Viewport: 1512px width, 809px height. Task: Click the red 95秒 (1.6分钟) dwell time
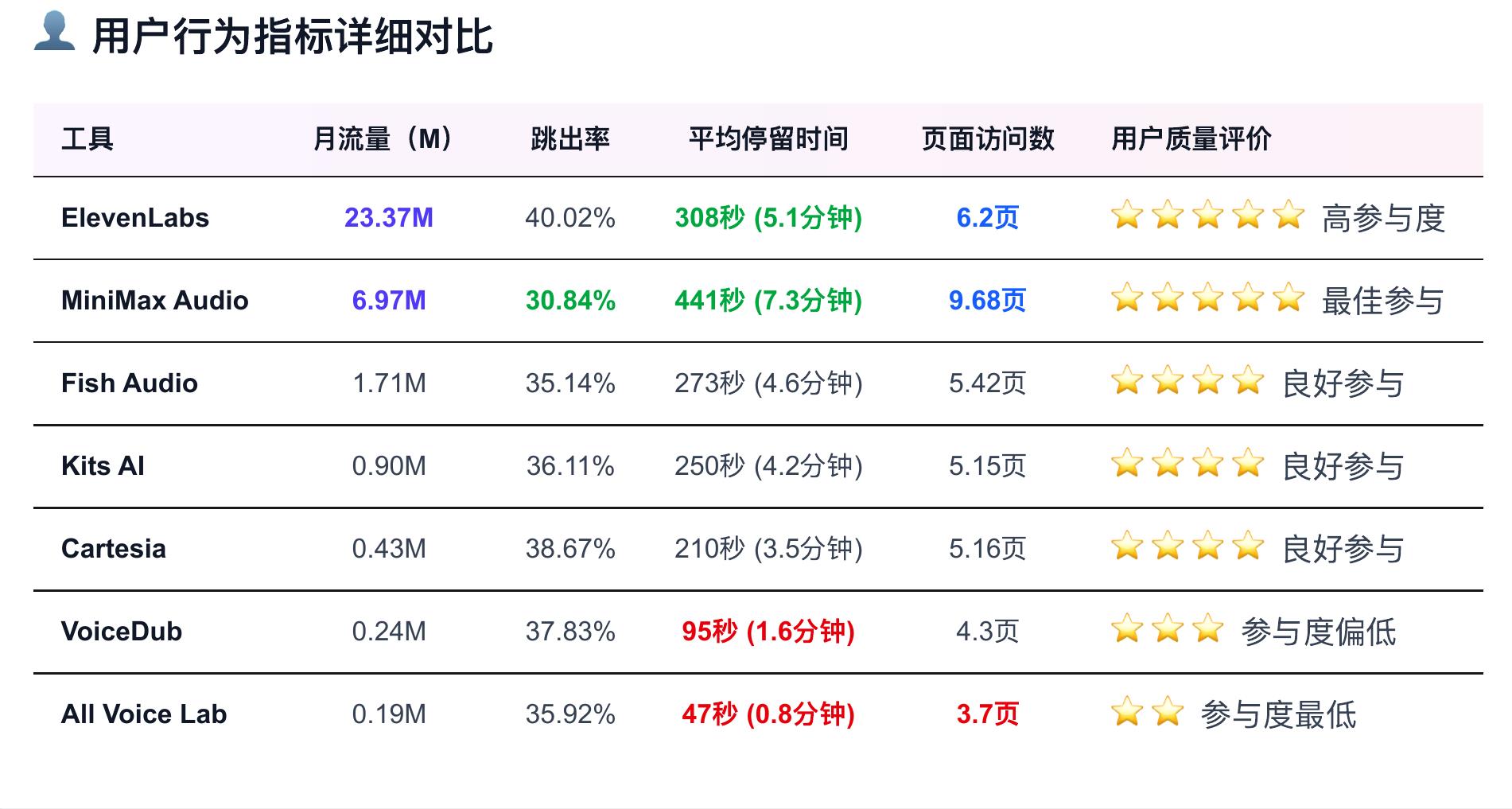pyautogui.click(x=768, y=632)
